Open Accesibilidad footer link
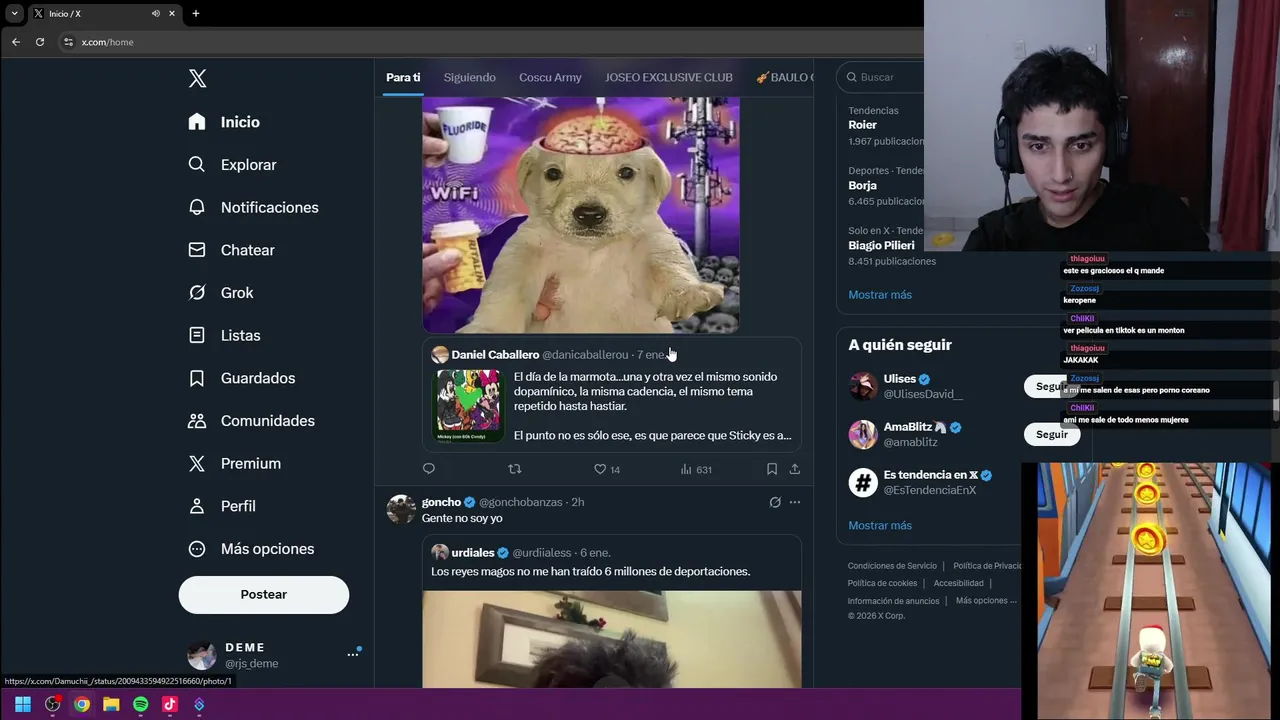This screenshot has height=720, width=1280. [959, 583]
